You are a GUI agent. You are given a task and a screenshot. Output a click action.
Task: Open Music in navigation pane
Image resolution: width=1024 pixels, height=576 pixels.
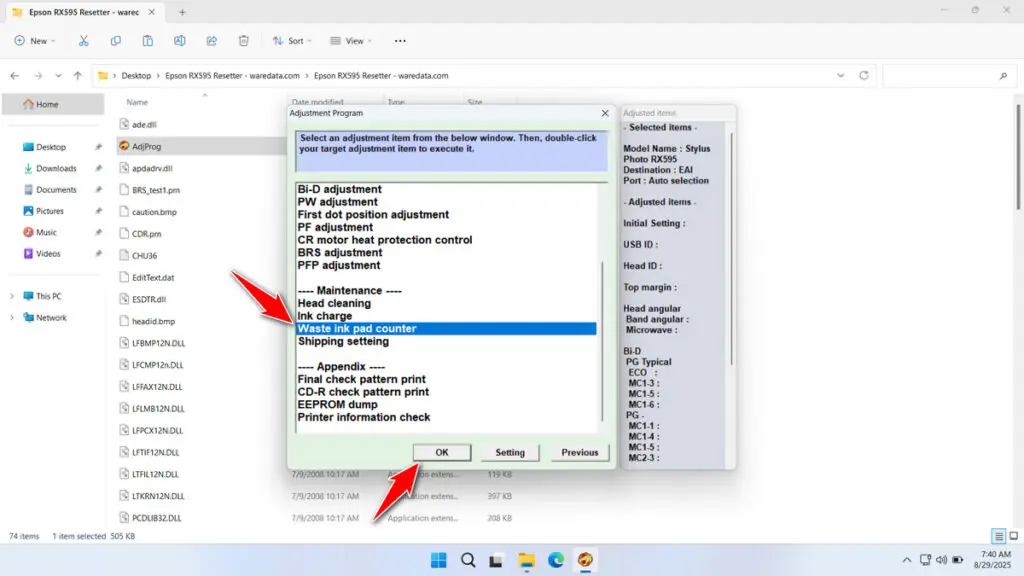point(46,232)
